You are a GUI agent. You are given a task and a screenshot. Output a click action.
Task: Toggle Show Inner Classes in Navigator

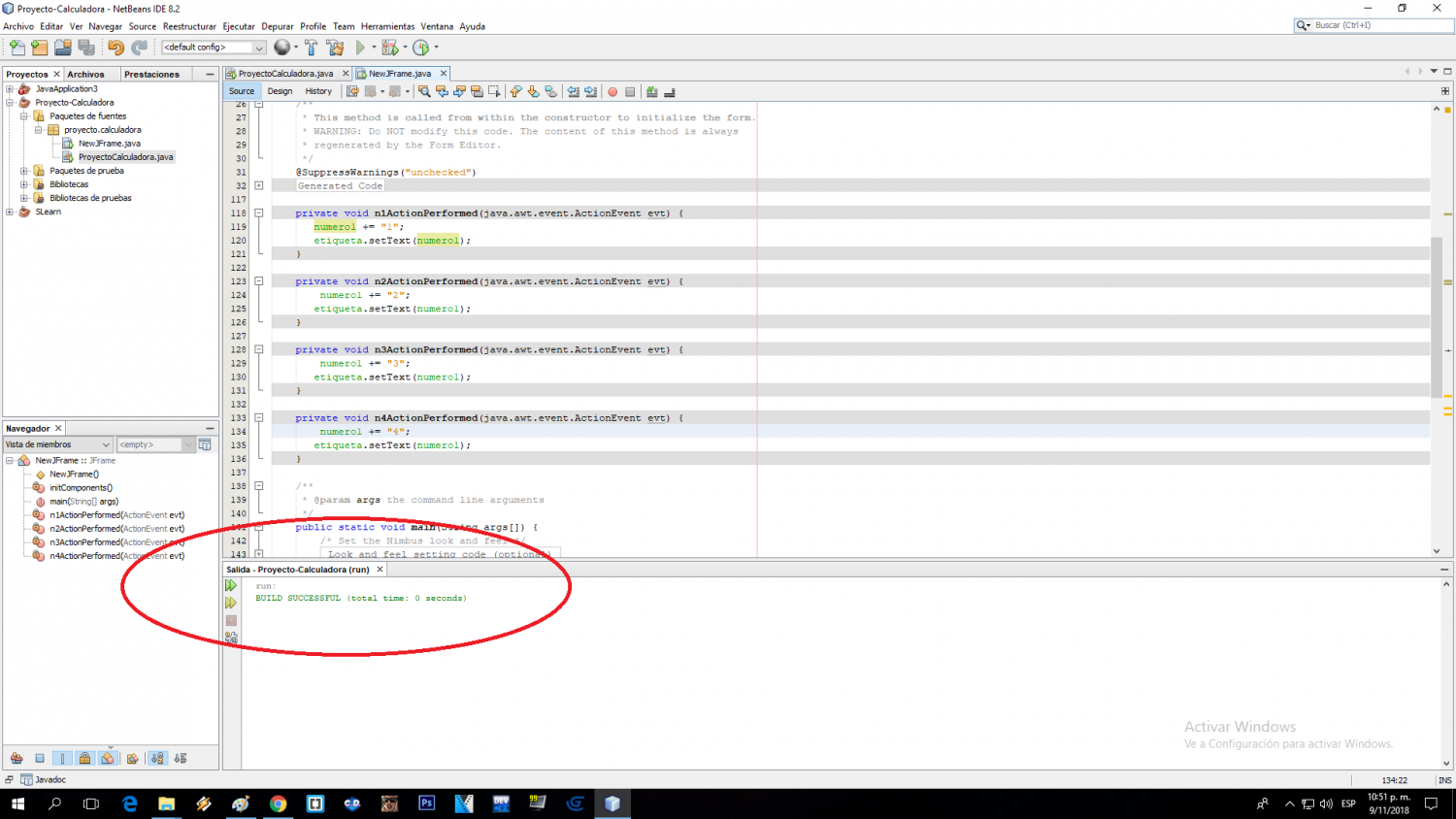coord(107,758)
